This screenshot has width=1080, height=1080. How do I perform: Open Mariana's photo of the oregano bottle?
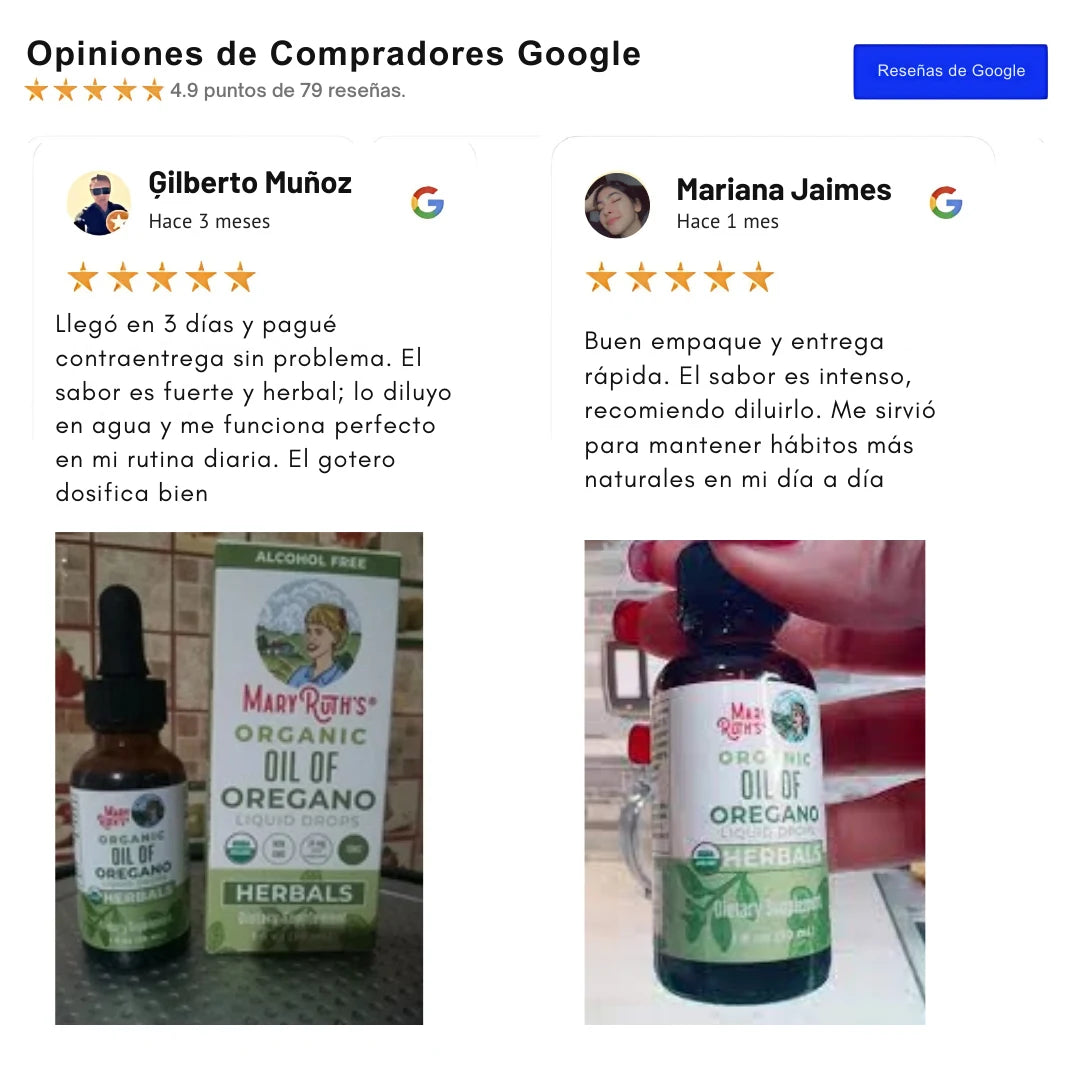[755, 782]
